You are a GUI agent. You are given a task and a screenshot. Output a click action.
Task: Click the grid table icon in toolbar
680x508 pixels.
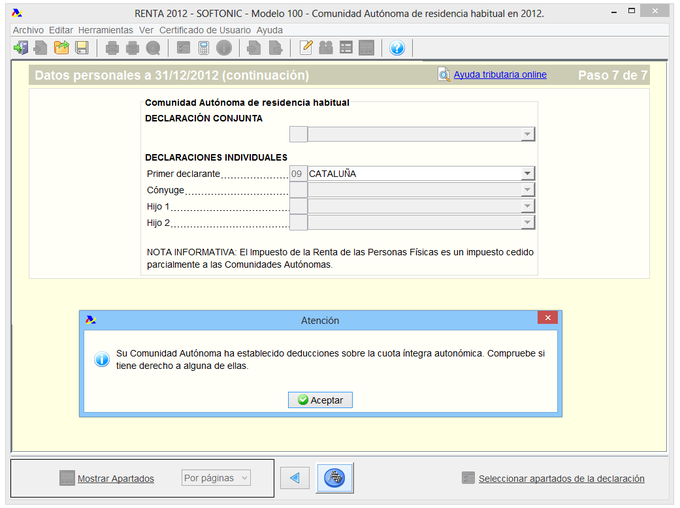coord(366,47)
